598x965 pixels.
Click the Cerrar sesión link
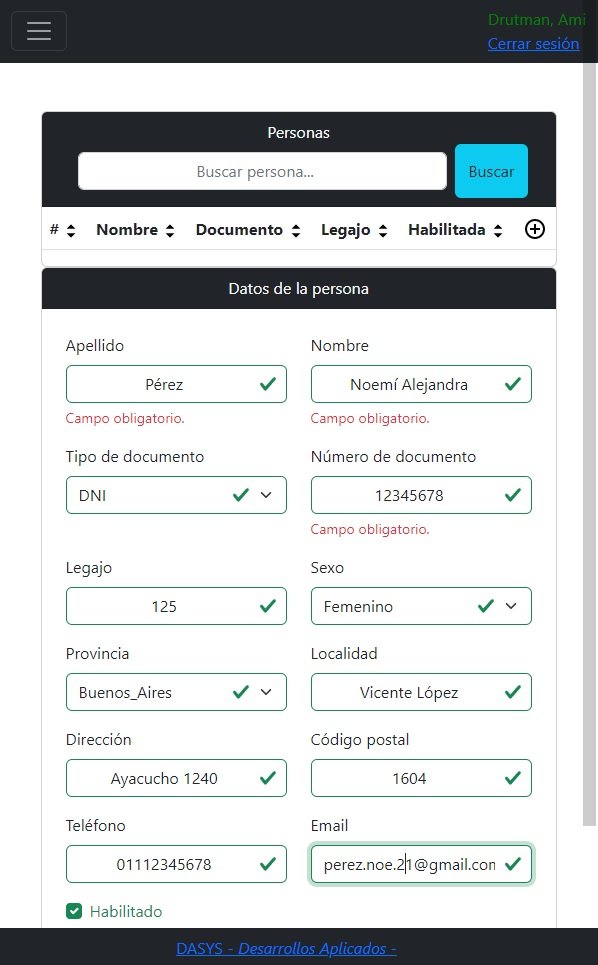coord(533,44)
